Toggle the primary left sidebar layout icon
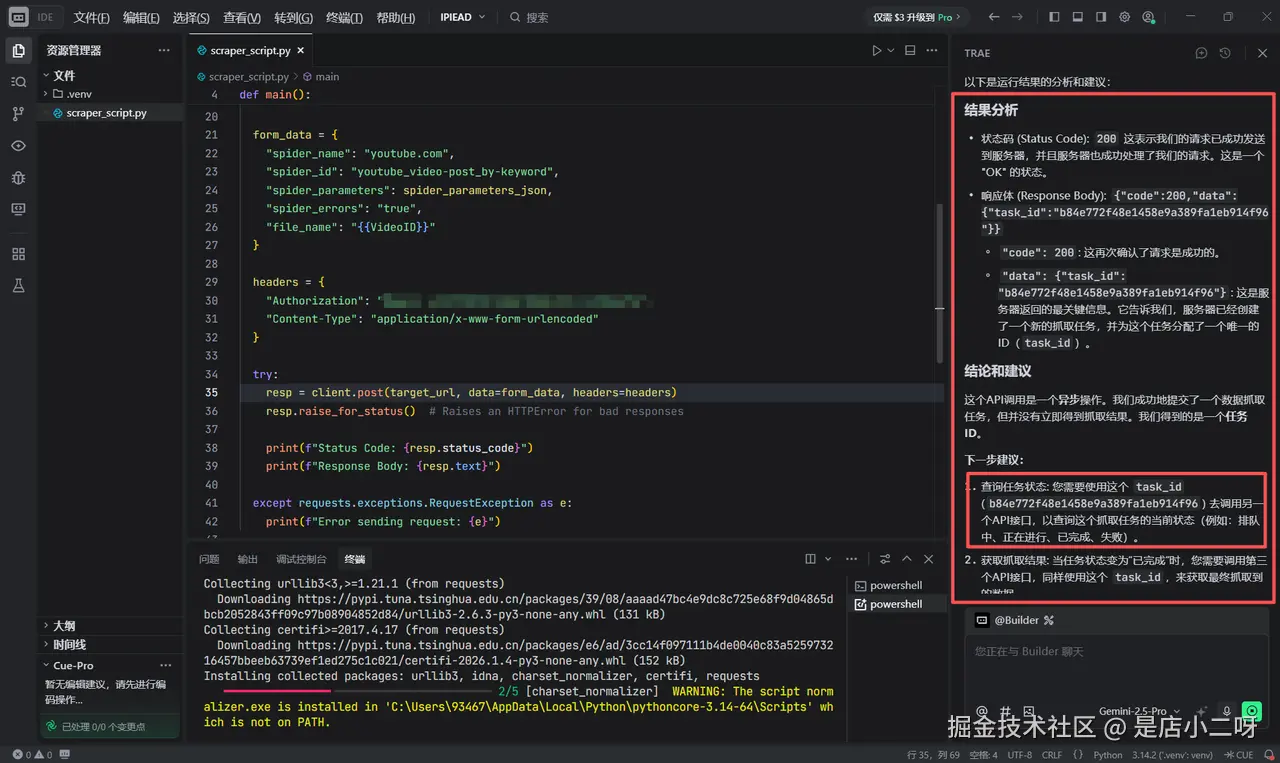The image size is (1280, 763). pos(1054,17)
